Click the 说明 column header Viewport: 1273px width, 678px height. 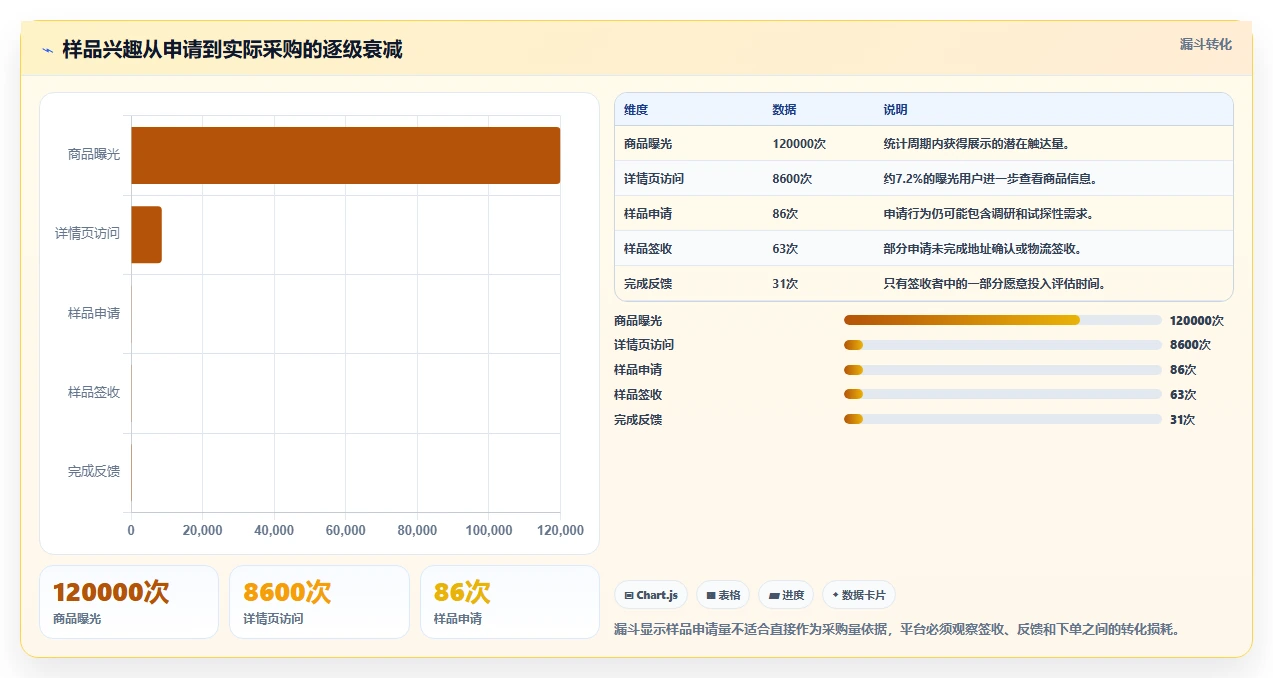point(895,110)
